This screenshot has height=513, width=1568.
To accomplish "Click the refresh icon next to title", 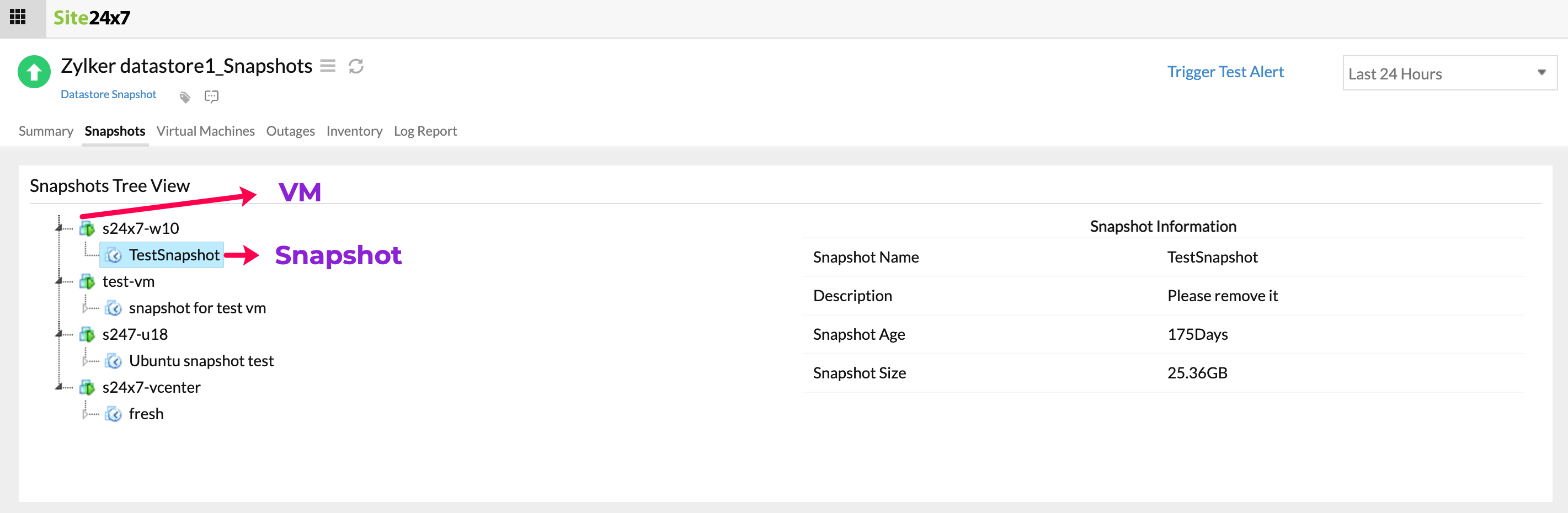I will 356,66.
